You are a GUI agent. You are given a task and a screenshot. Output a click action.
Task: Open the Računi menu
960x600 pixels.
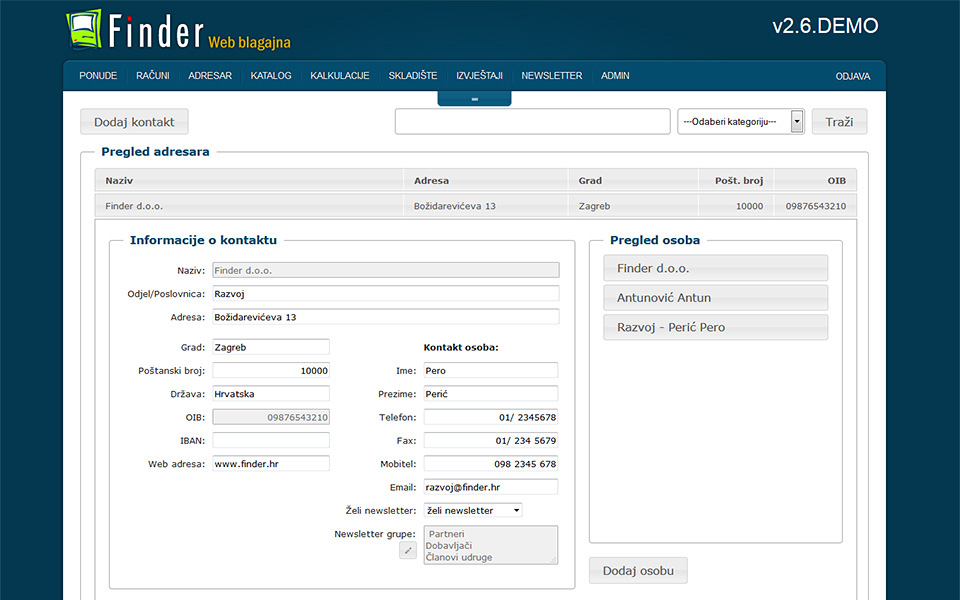tap(153, 76)
